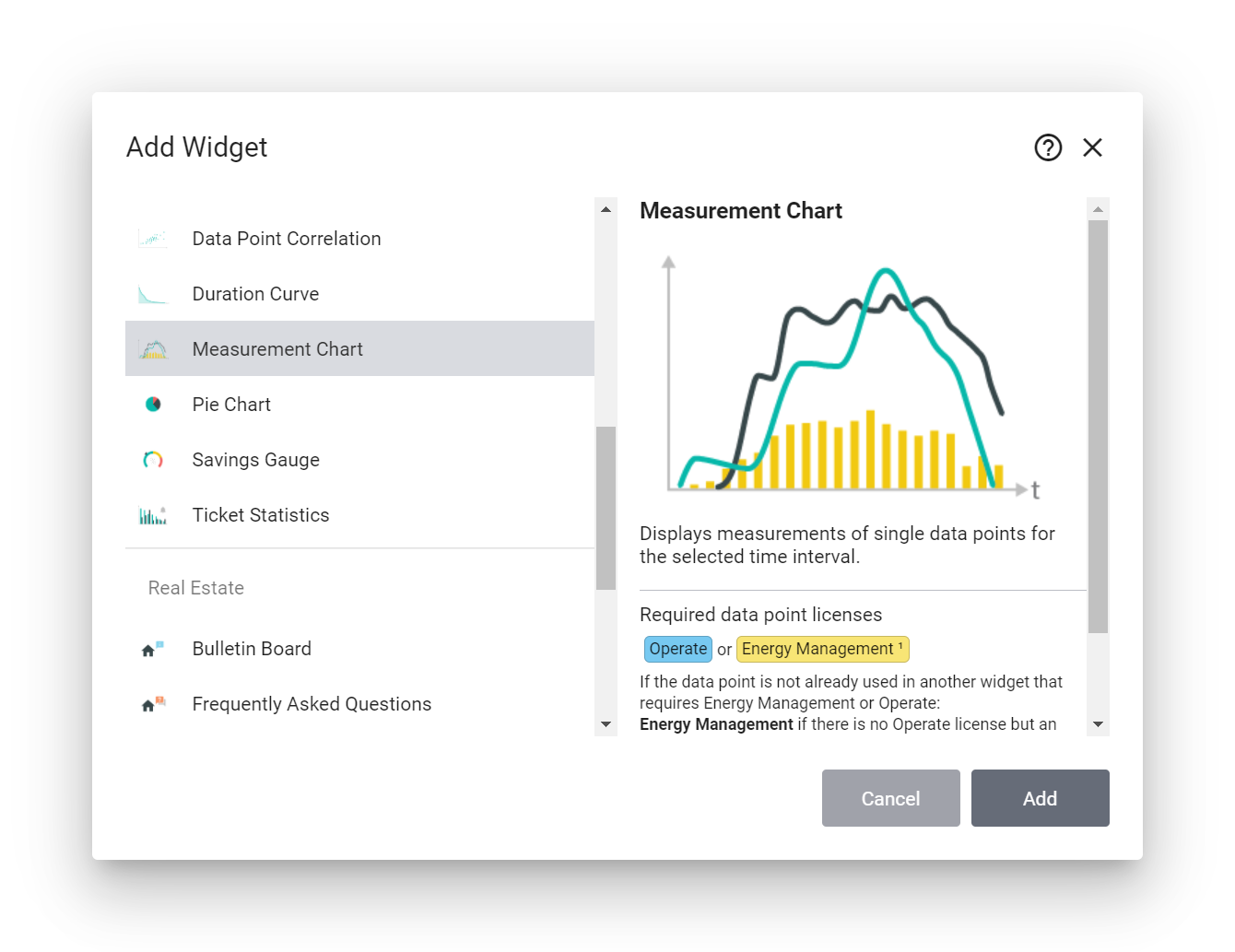Click description panel scrollbar up arrow
1235x952 pixels.
pos(1098,209)
